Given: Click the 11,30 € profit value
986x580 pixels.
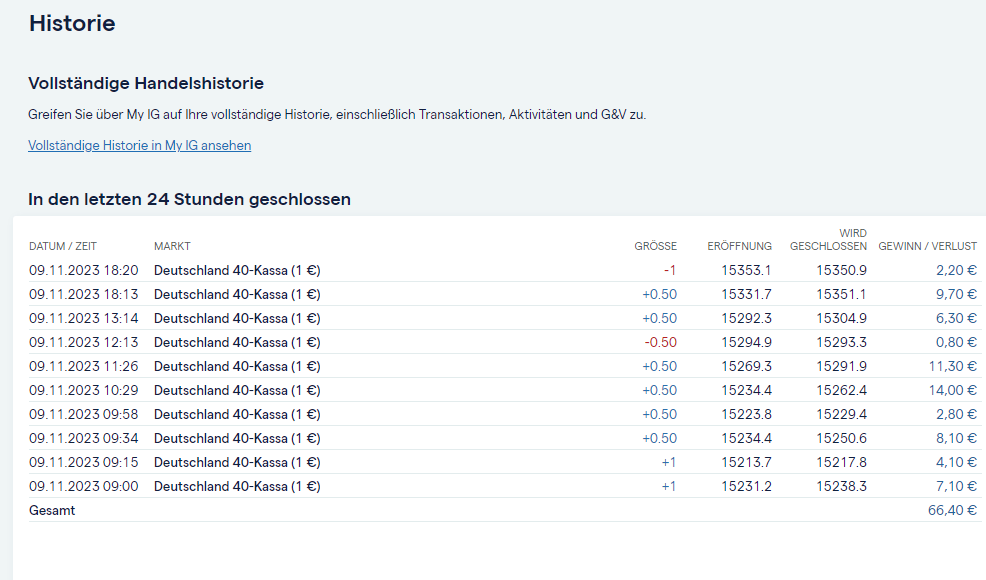Looking at the screenshot, I should pyautogui.click(x=951, y=366).
